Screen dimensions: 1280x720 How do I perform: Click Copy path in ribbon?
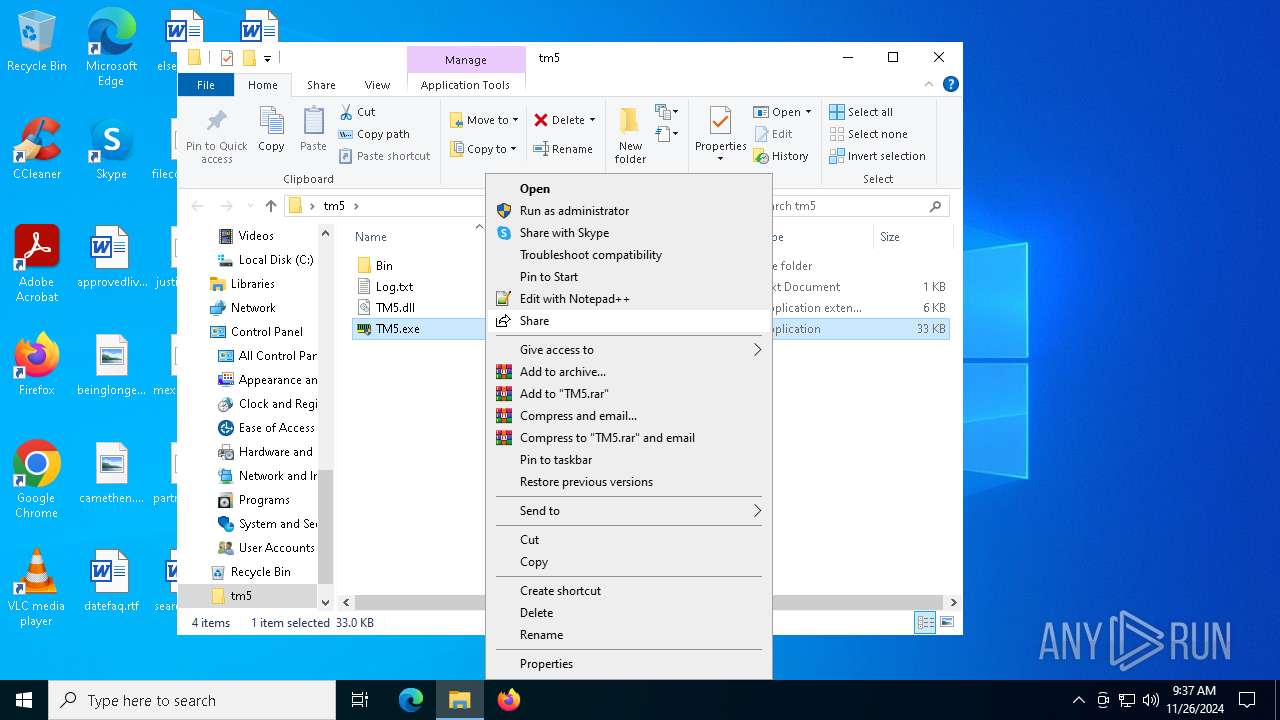(374, 134)
